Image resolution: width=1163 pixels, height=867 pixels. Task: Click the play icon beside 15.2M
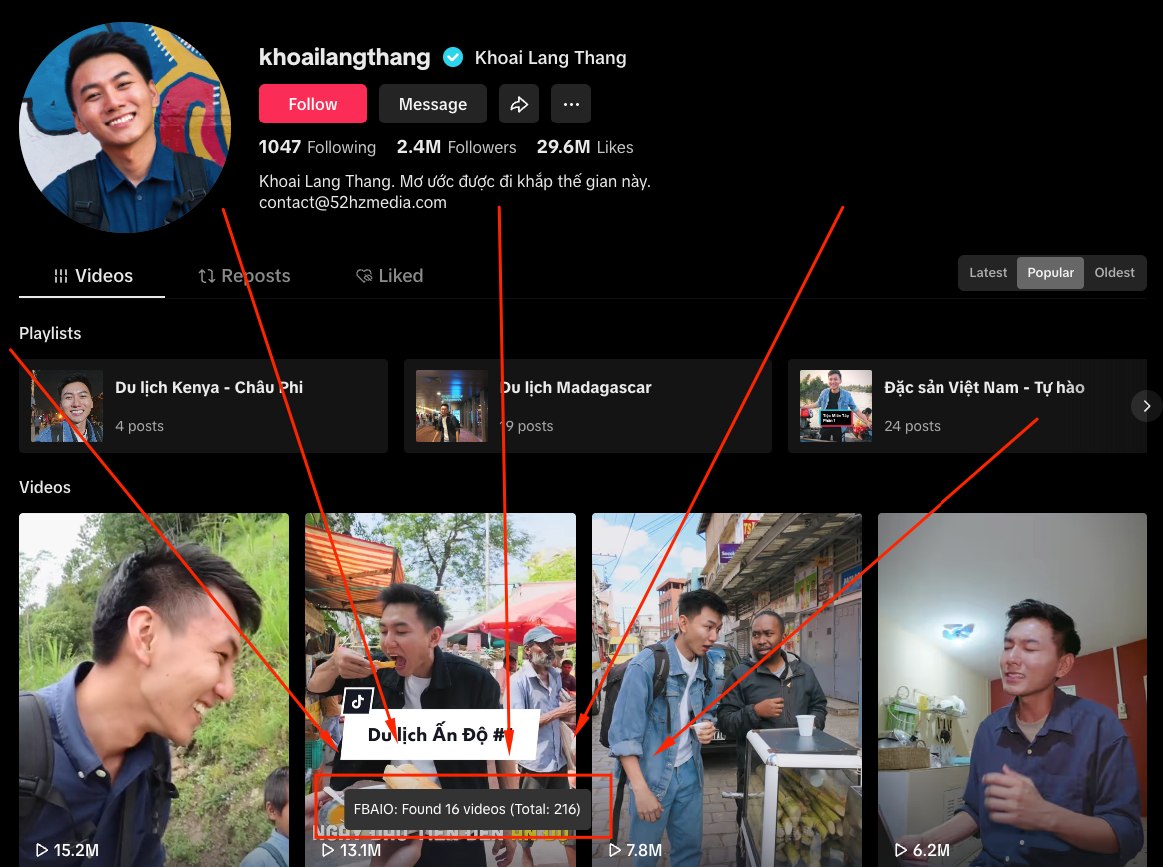42,850
